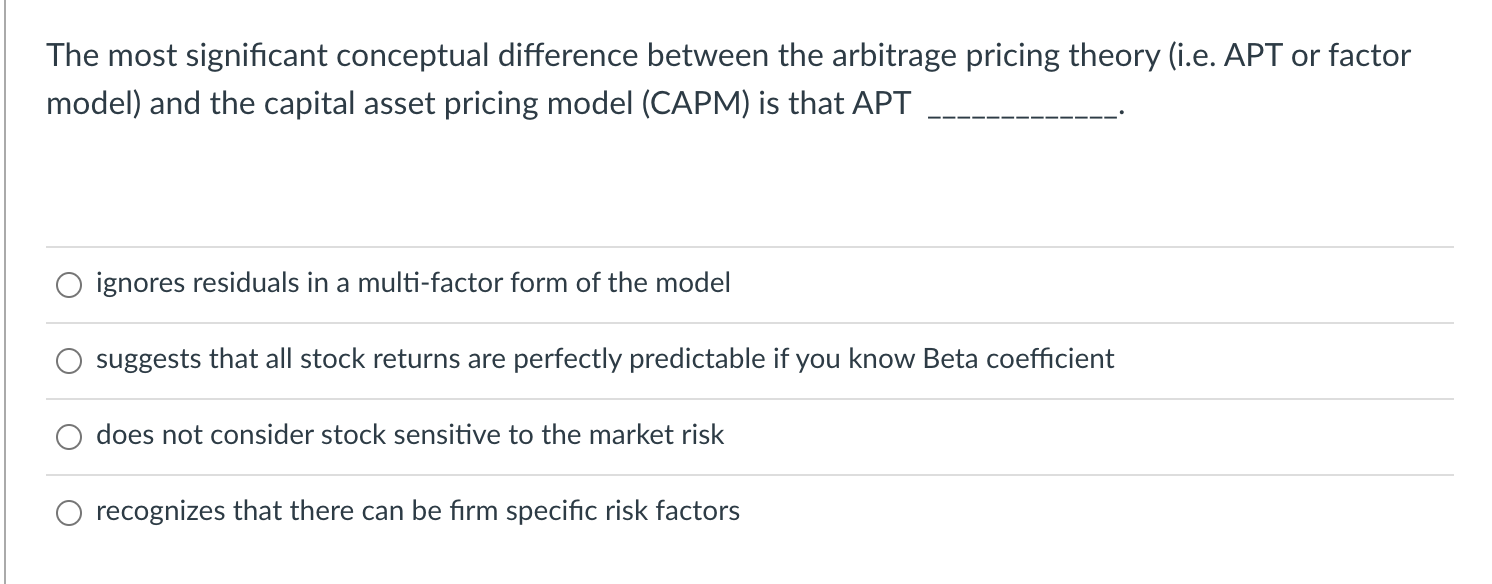Select the radio button for "ignores residuals" option

[68, 285]
